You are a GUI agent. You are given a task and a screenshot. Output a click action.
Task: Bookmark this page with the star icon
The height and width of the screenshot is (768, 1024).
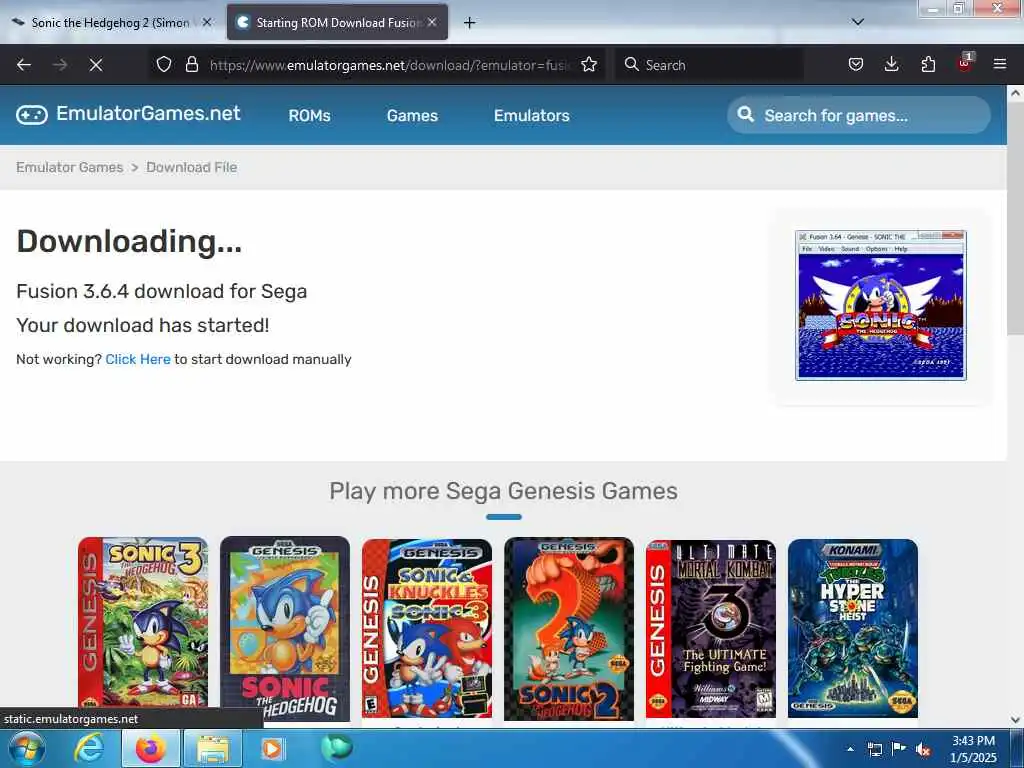point(589,64)
